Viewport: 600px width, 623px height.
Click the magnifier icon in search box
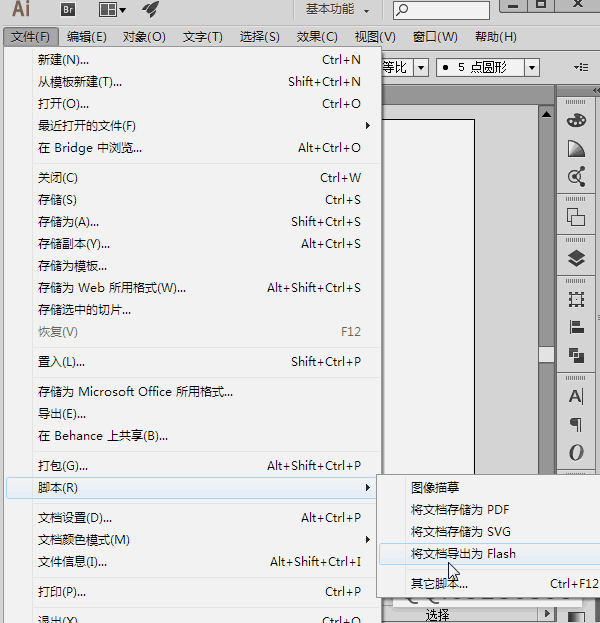point(402,9)
